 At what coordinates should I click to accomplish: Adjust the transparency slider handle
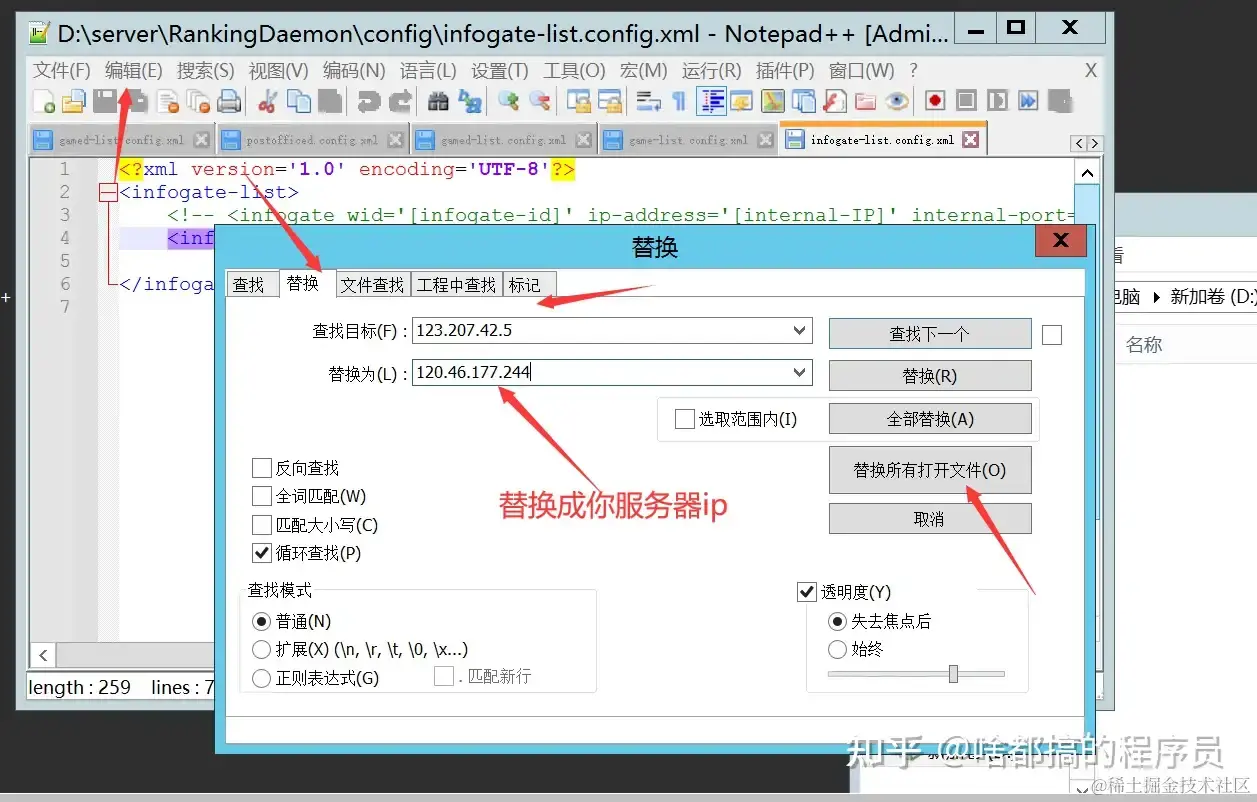pos(953,674)
